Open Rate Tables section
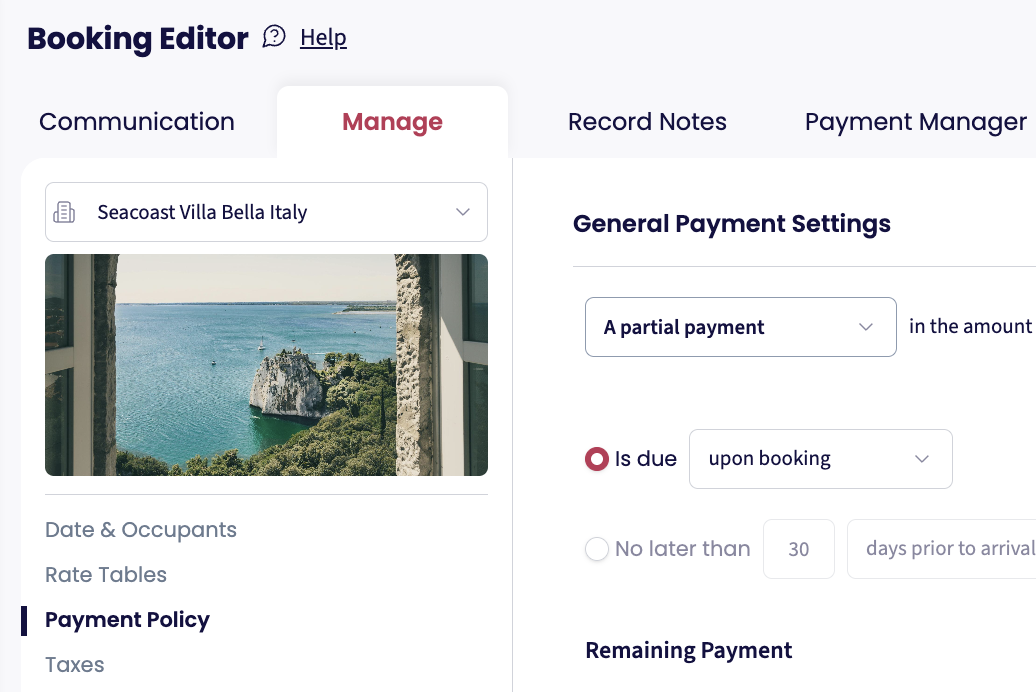1036x692 pixels. tap(106, 574)
